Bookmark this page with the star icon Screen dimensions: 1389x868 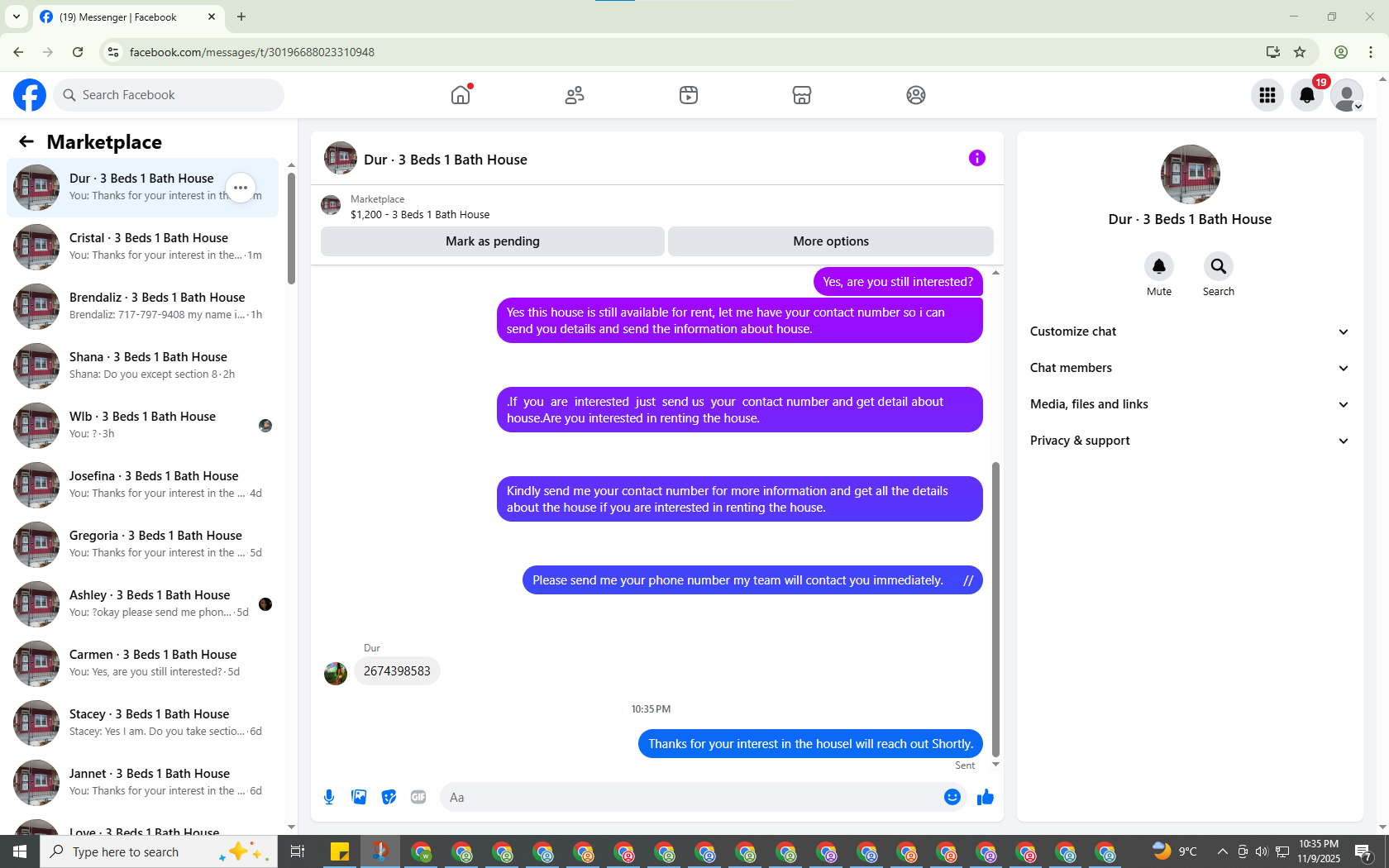[x=1300, y=52]
